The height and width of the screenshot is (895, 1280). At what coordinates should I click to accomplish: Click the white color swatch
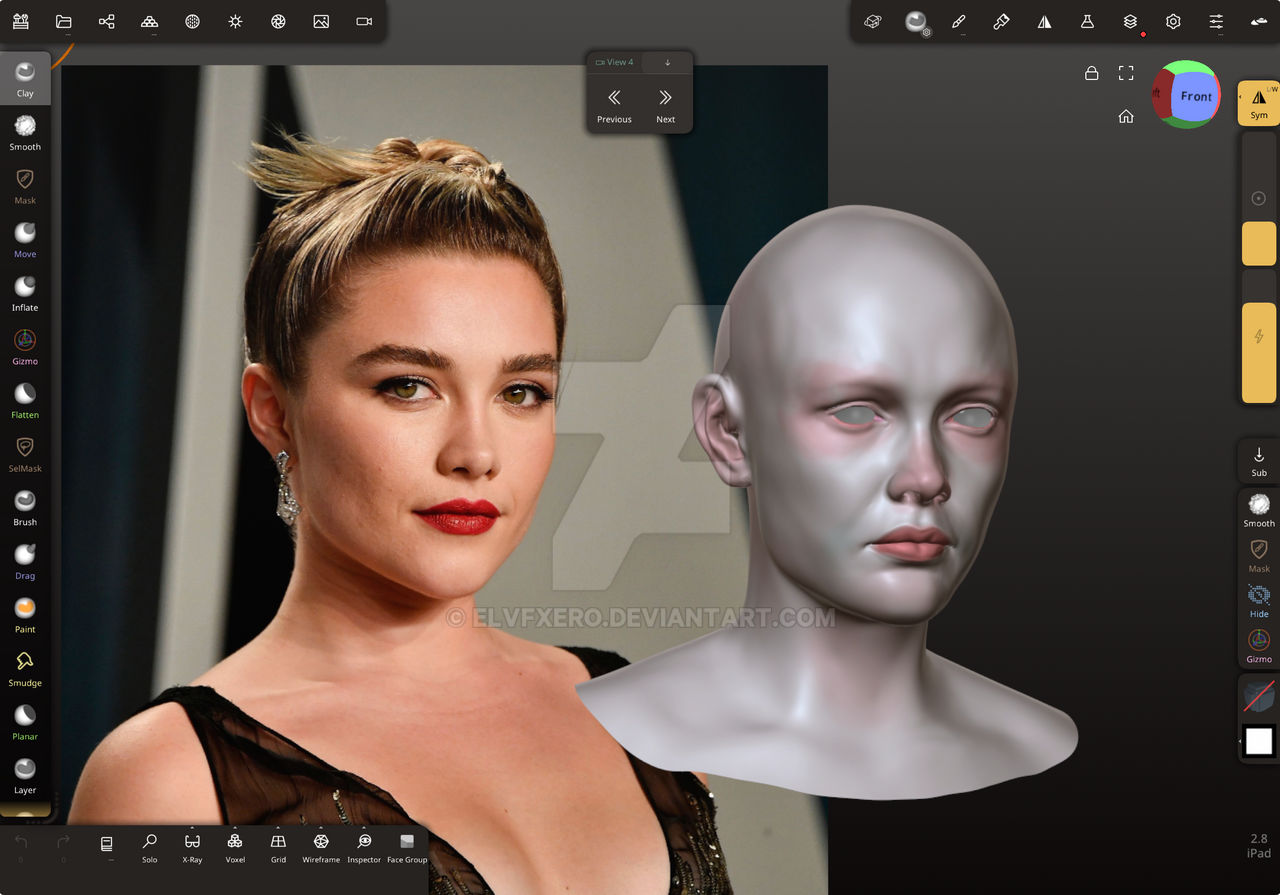[x=1259, y=741]
